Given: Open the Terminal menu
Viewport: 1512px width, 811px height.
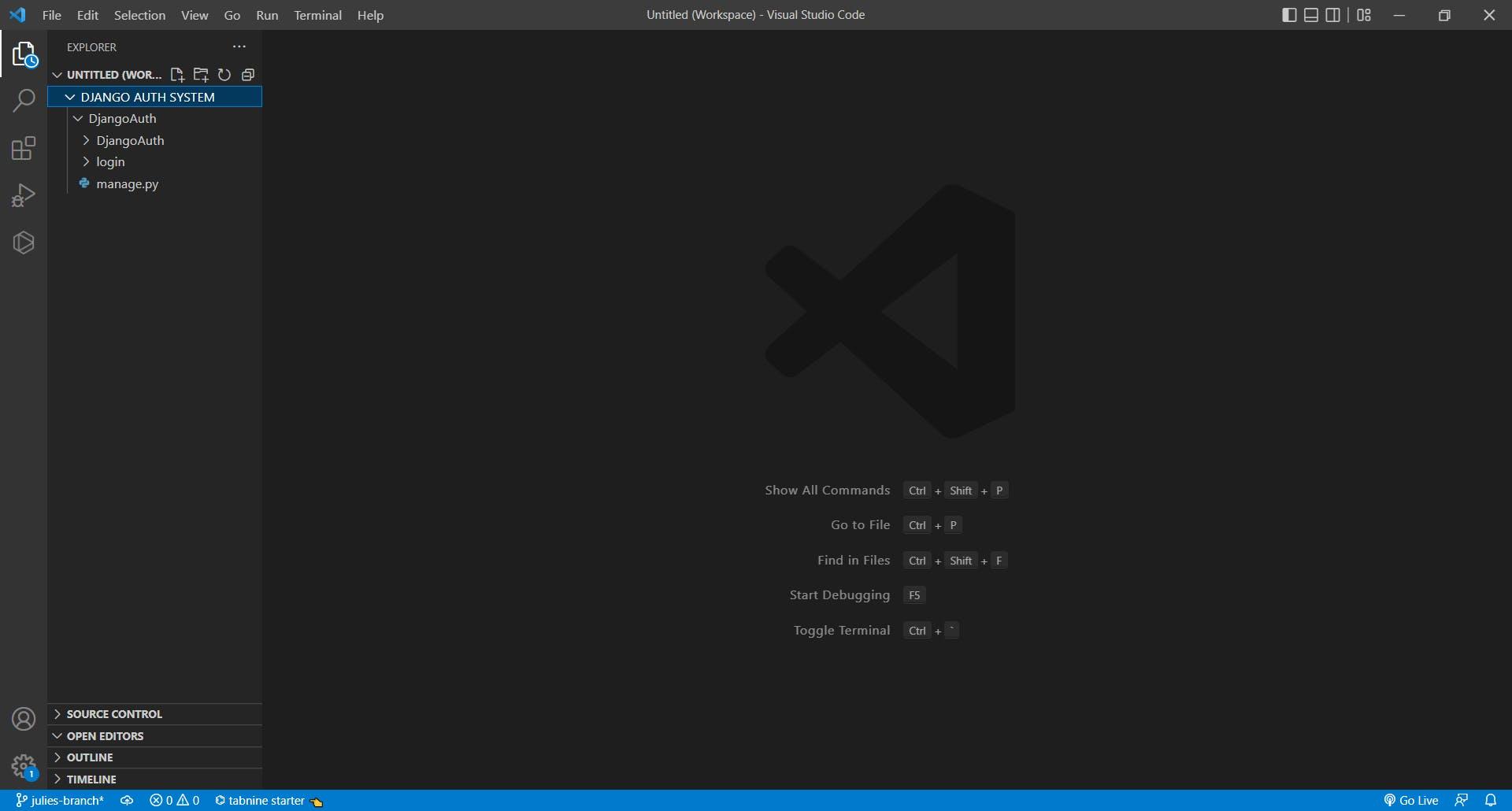Looking at the screenshot, I should 317,15.
